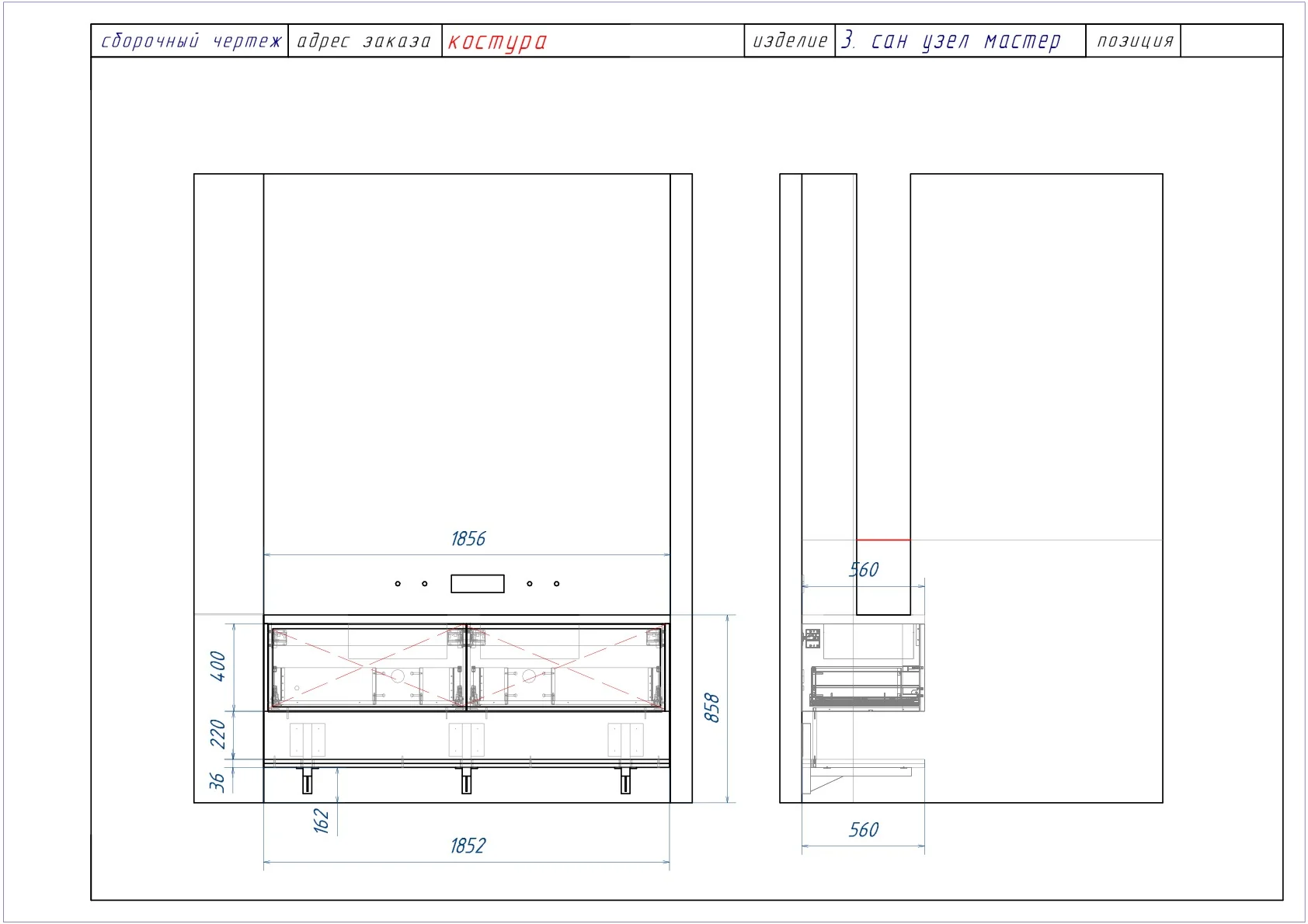This screenshot has height=924, width=1308.
Task: Click the 220 vertical dimension text
Action: coord(218,735)
